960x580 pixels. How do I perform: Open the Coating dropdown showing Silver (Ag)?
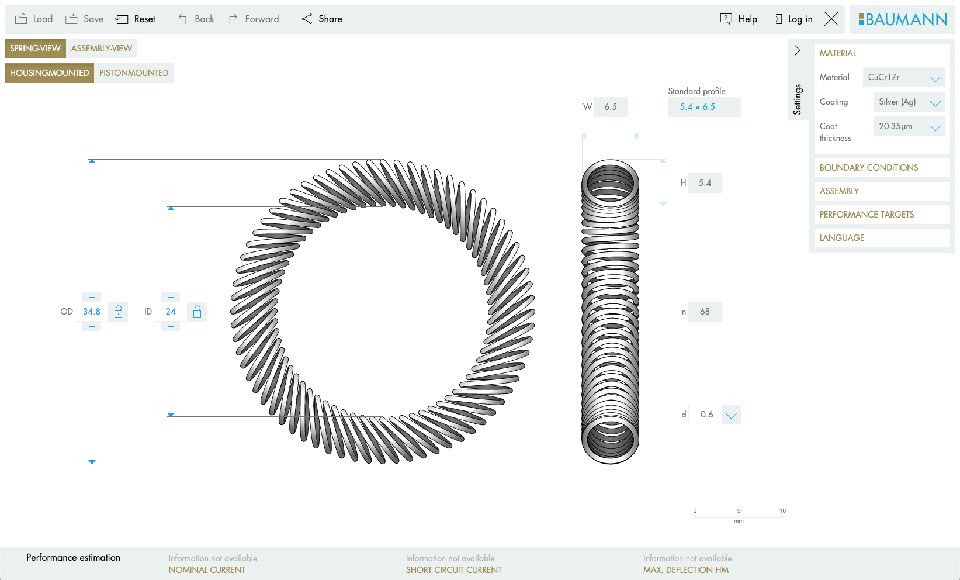909,102
